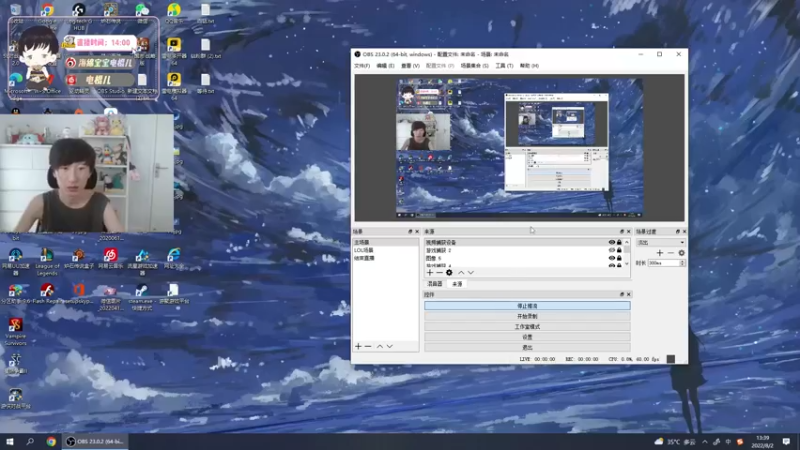The image size is (800, 450).
Task: Open the Help menu in OBS
Action: (529, 66)
